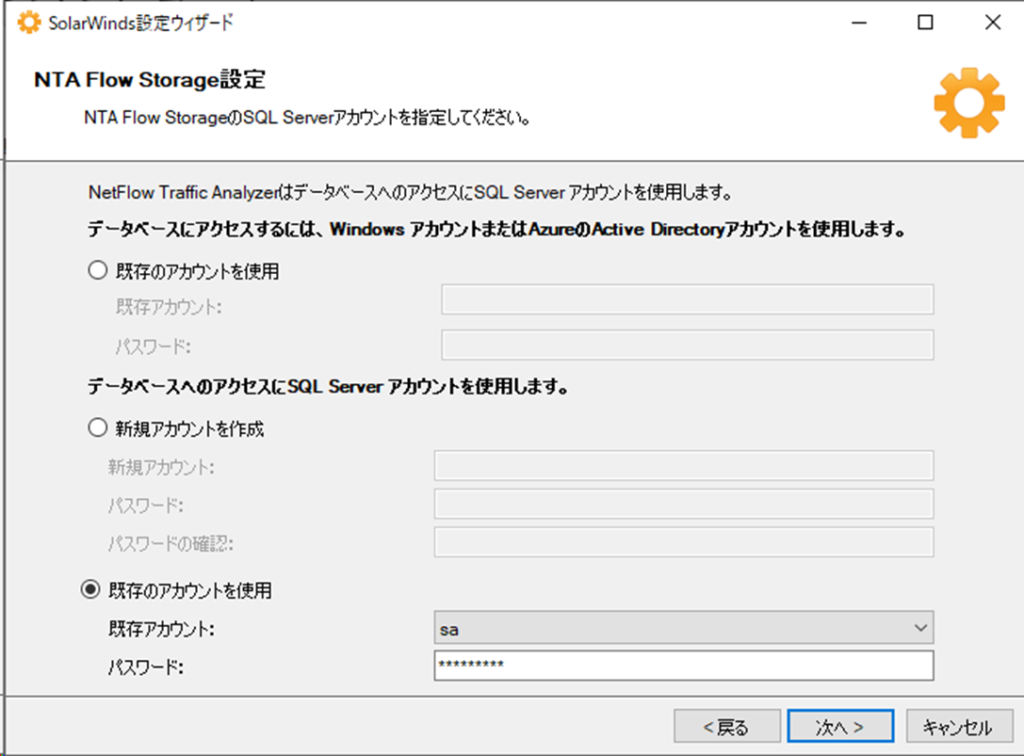Cancel the wizard with キャンセル

point(959,727)
